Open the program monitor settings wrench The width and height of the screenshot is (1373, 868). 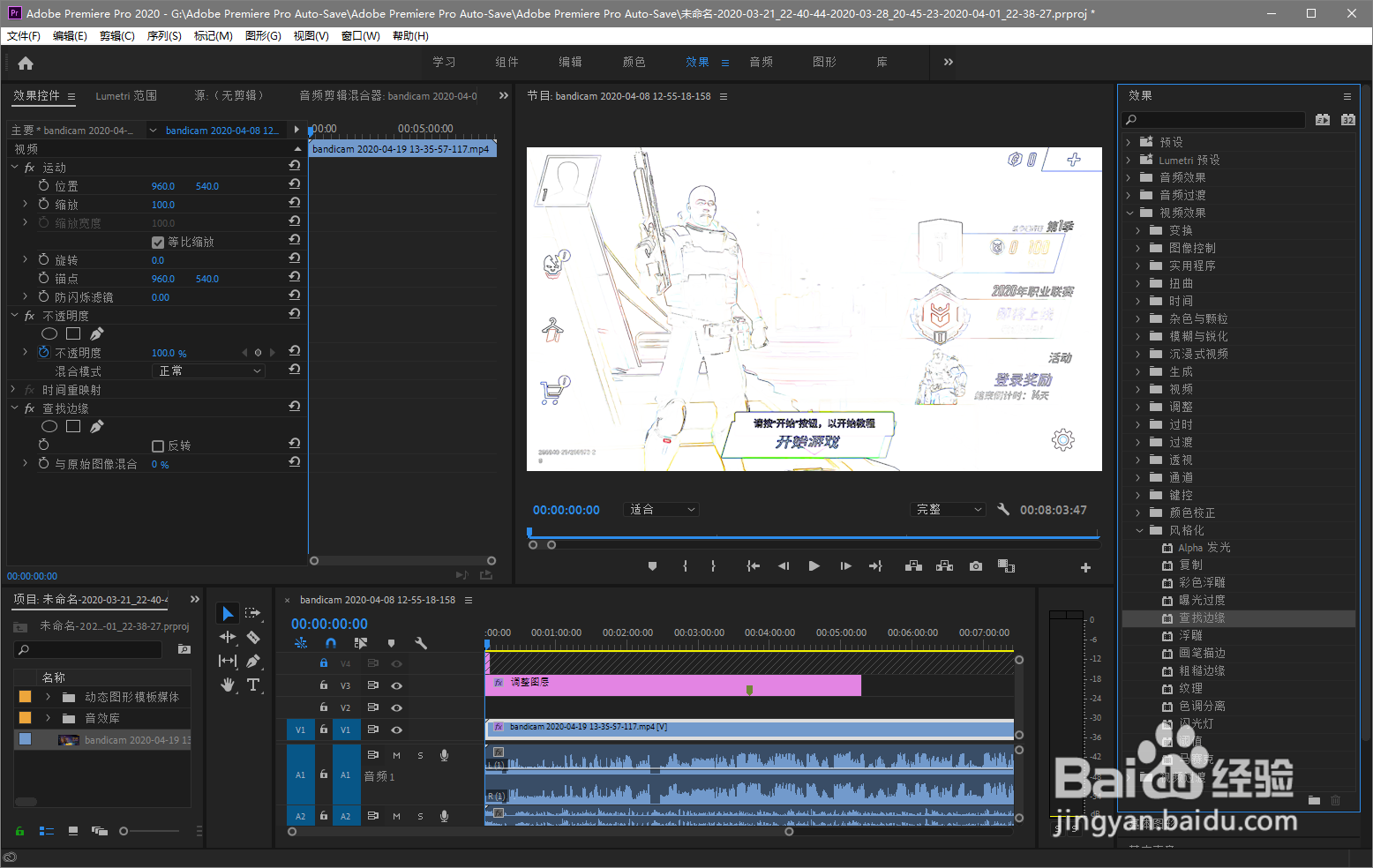[x=1003, y=509]
